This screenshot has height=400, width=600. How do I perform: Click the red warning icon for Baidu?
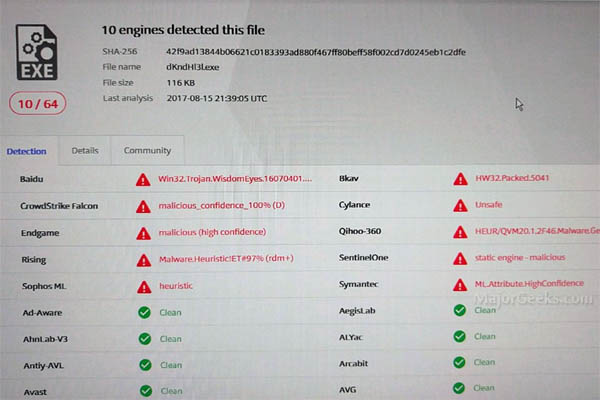pos(143,180)
